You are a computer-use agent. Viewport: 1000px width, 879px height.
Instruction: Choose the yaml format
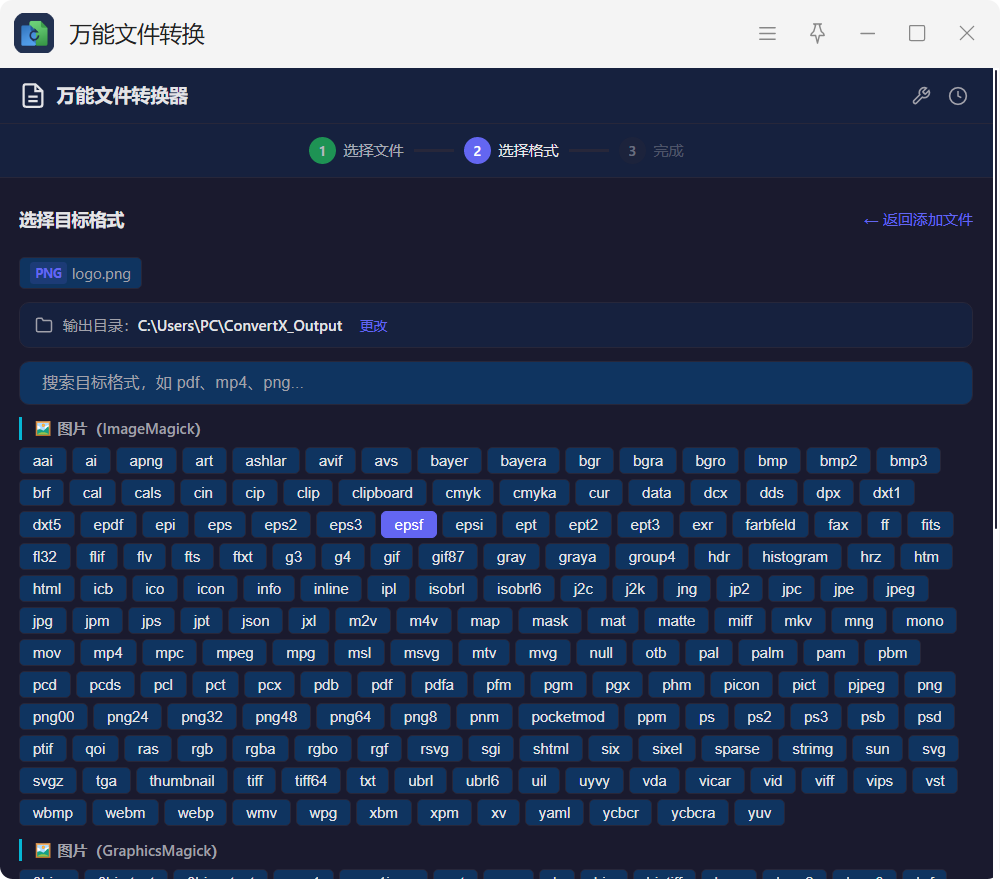coord(554,813)
